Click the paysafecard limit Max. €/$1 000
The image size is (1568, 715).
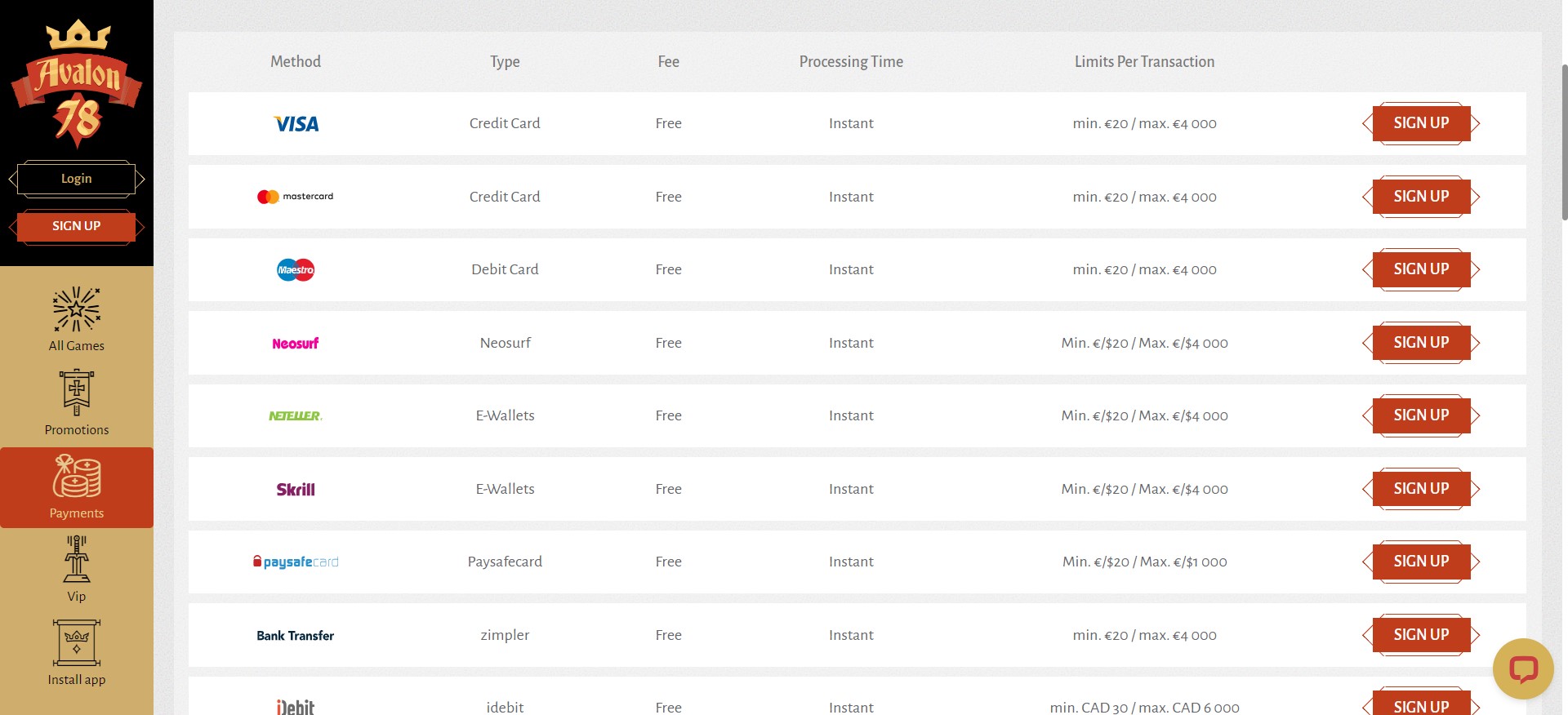(x=1183, y=562)
